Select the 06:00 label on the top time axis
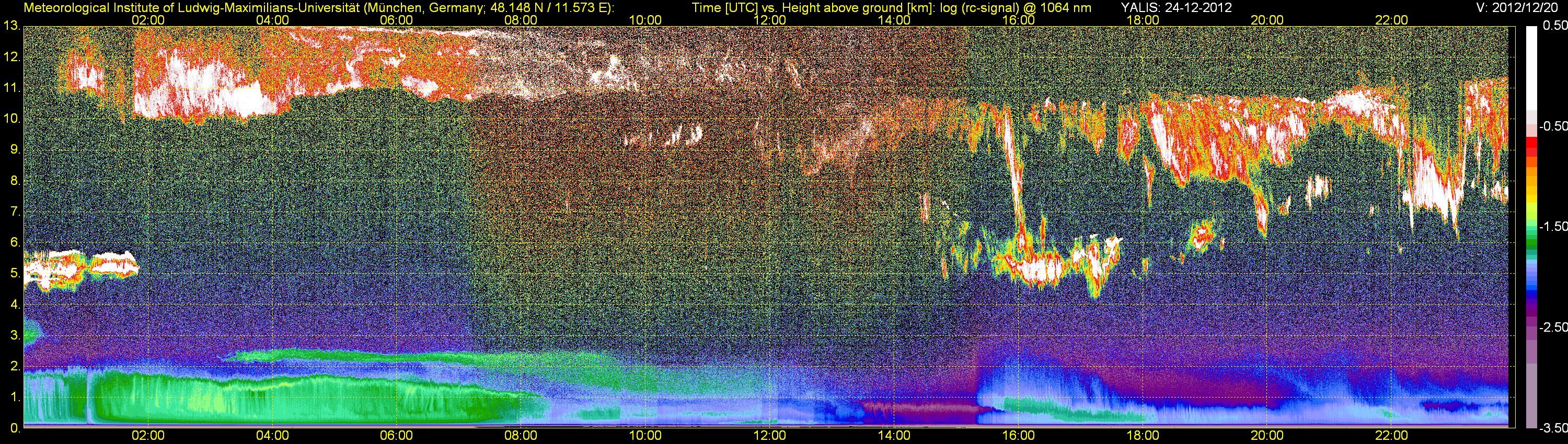 396,20
